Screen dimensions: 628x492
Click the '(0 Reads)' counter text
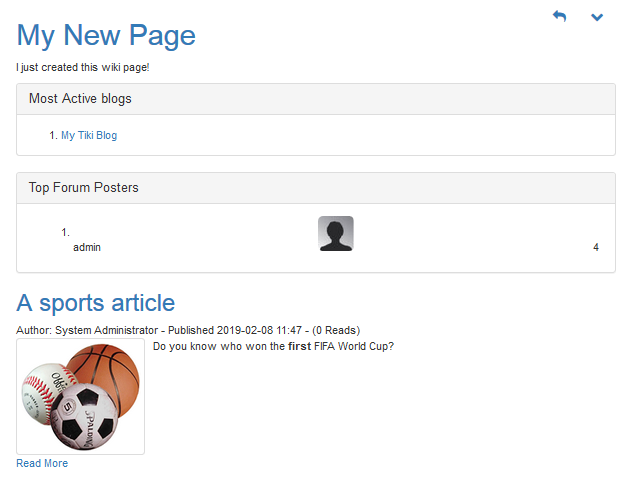coord(336,330)
